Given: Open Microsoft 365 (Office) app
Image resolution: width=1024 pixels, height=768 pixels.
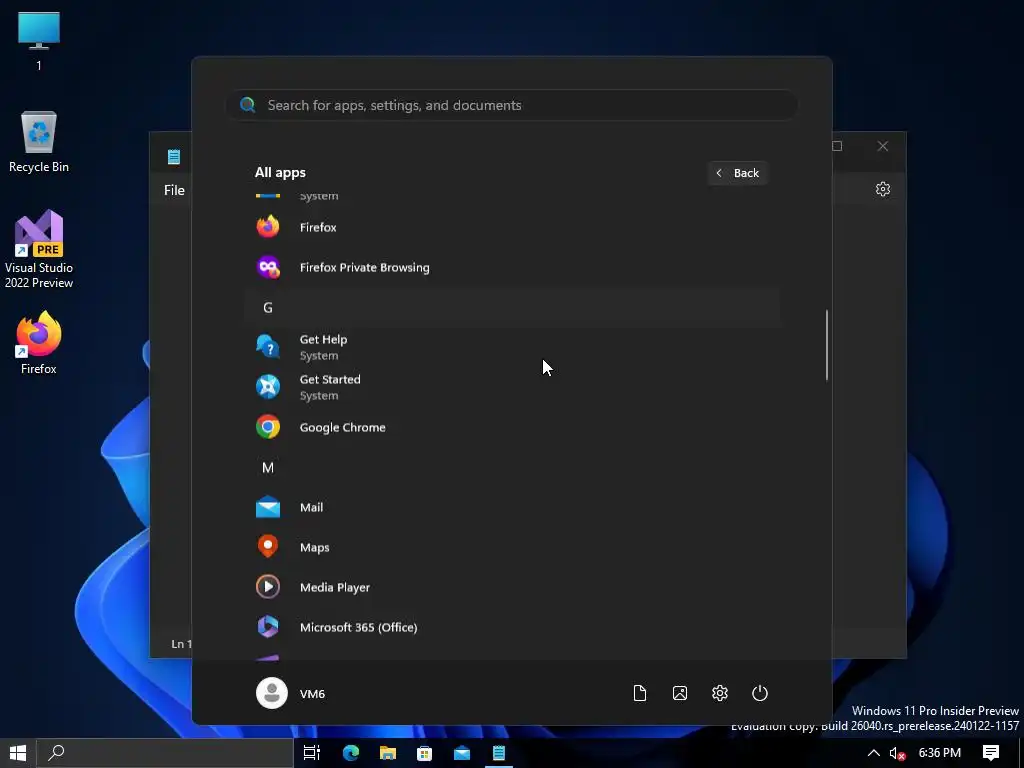Looking at the screenshot, I should 512,627.
